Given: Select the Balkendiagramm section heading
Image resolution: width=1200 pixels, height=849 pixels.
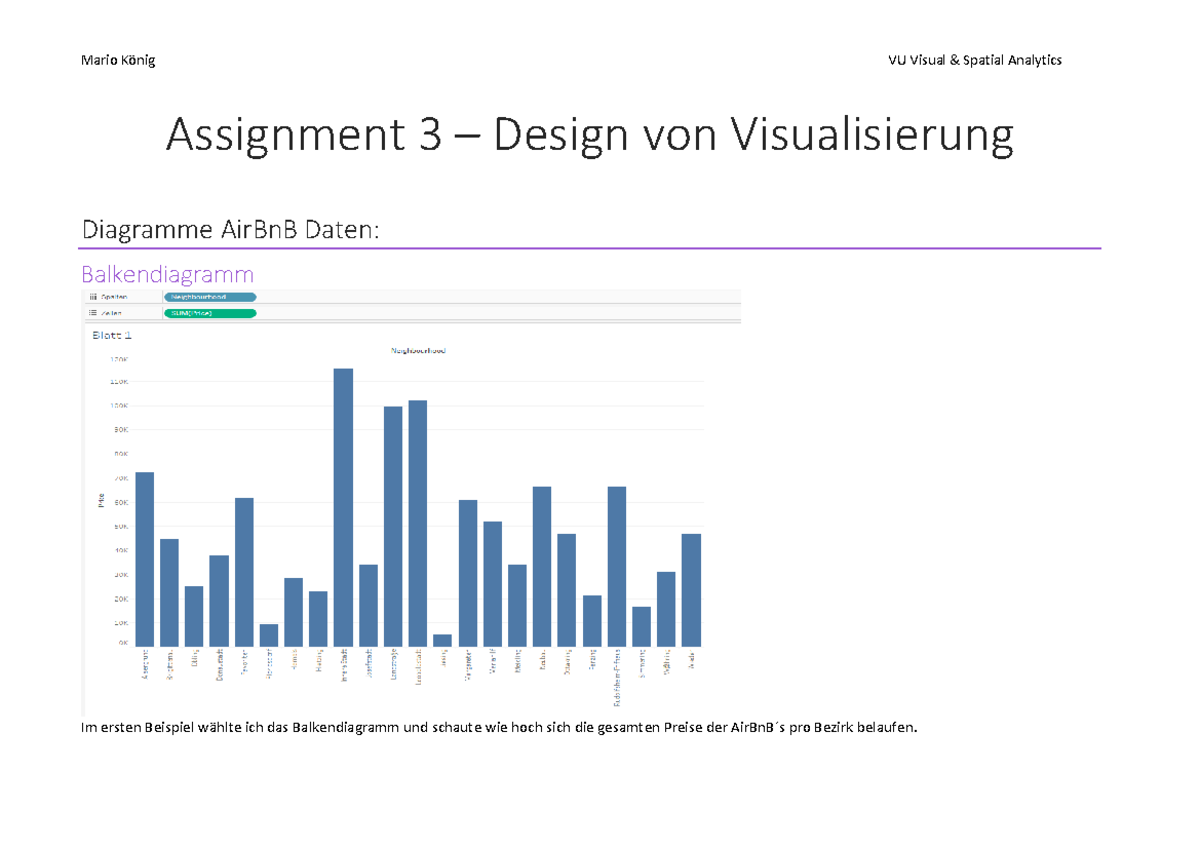Looking at the screenshot, I should pyautogui.click(x=168, y=274).
